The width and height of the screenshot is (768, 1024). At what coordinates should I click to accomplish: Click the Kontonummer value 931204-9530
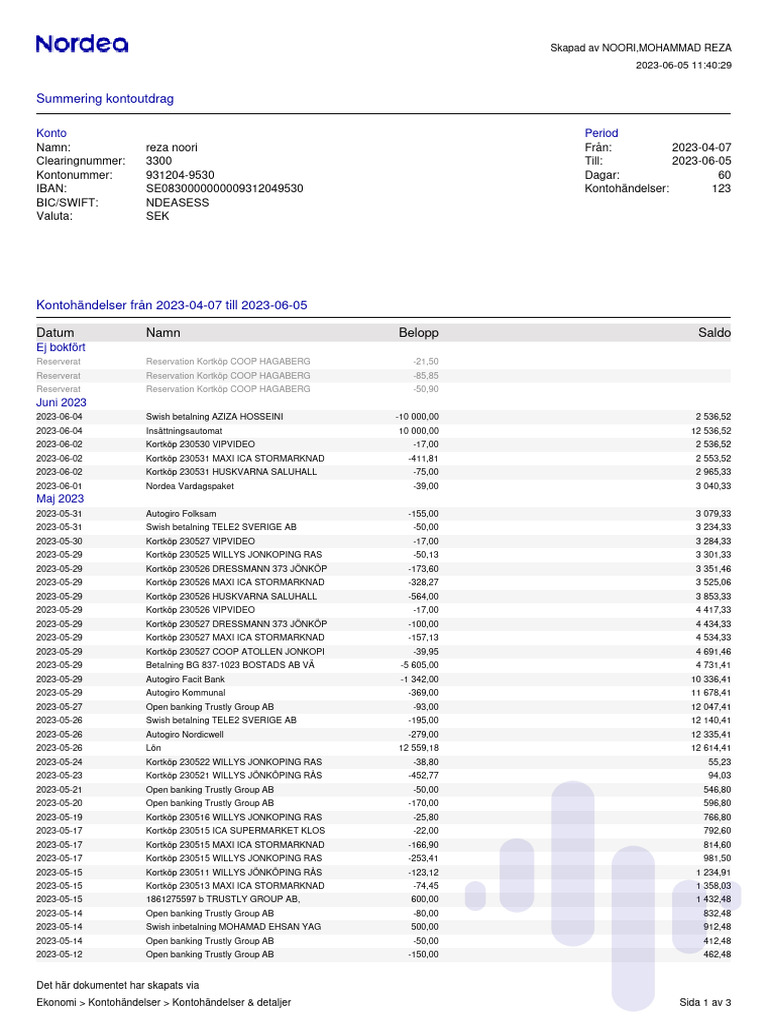180,175
